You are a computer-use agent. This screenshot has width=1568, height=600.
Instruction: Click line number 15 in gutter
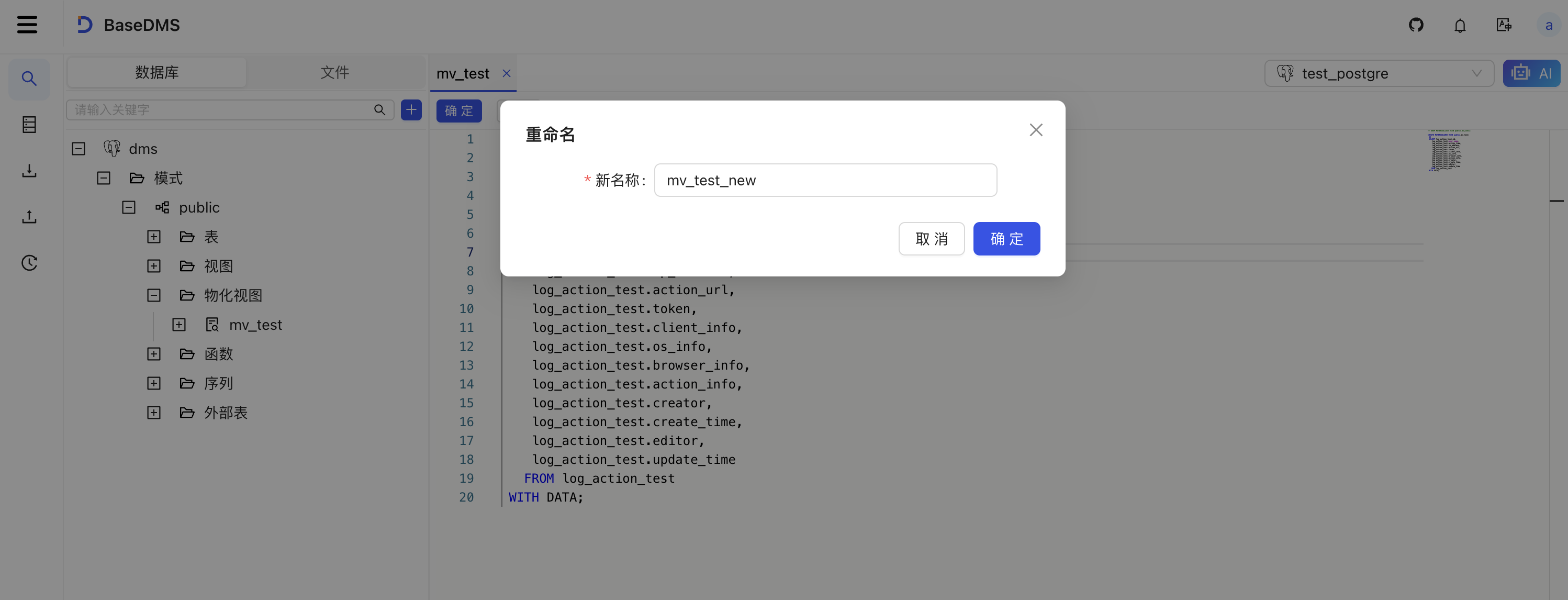(466, 403)
